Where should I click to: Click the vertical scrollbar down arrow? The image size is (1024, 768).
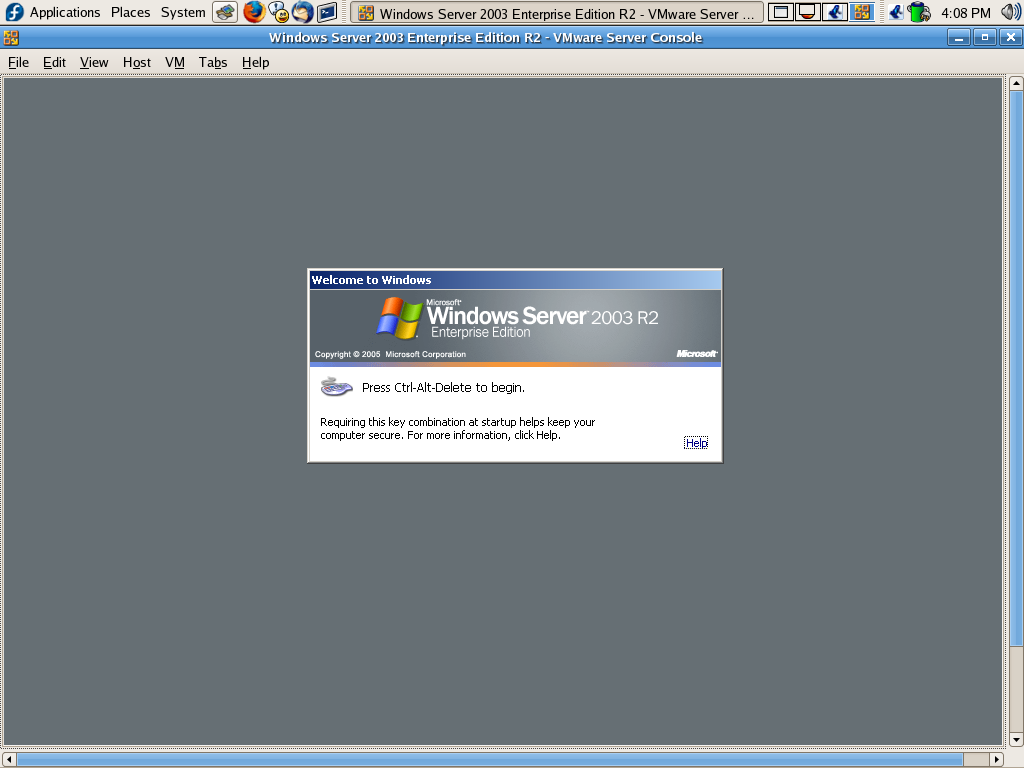(x=1016, y=739)
